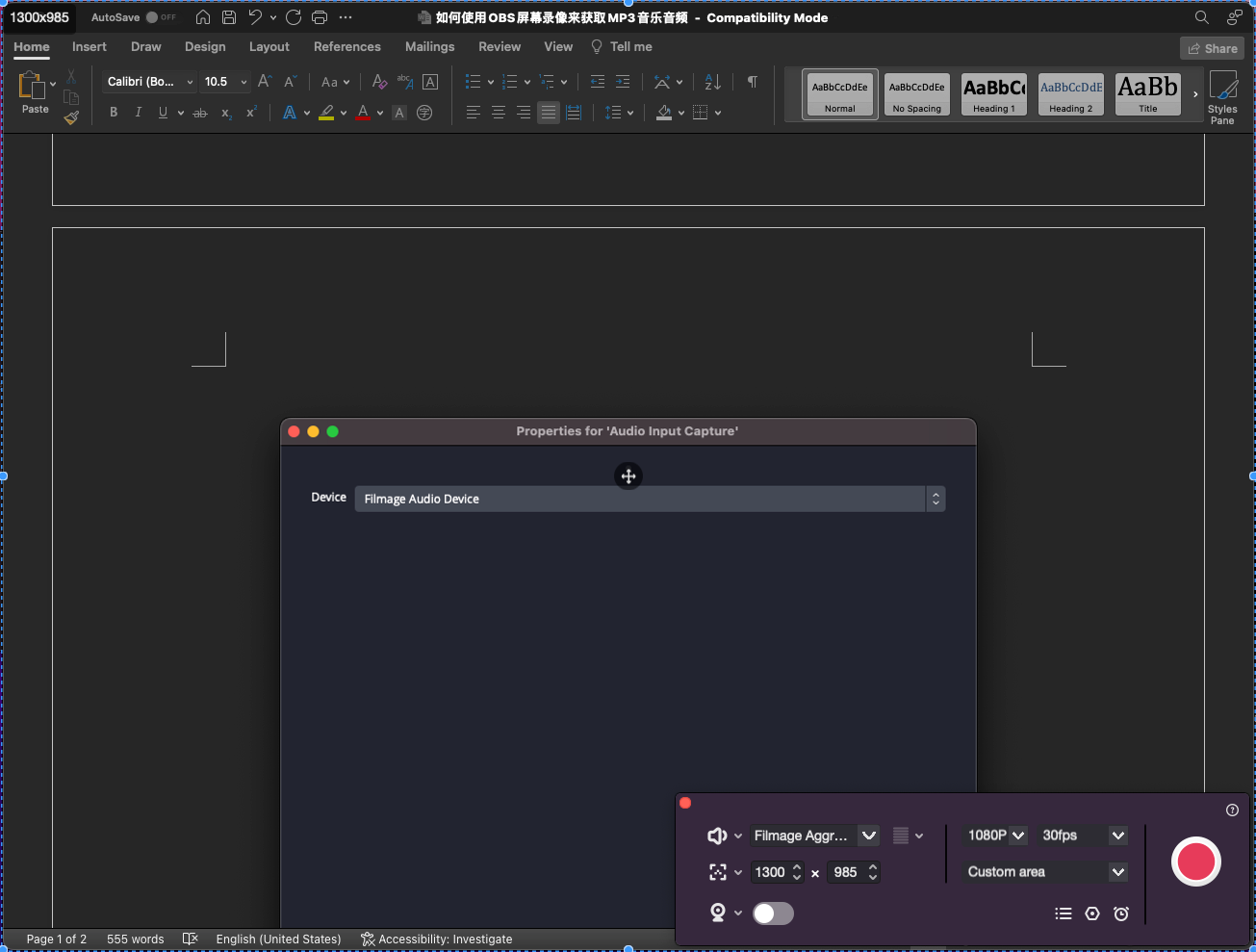Switch to the References tab
Screen dimensions: 1256x952
(x=347, y=46)
